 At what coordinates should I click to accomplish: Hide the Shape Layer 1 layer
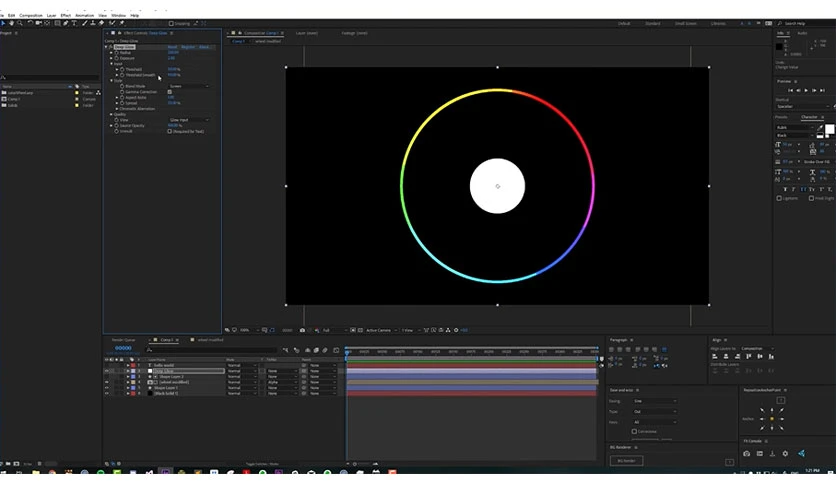pos(106,387)
